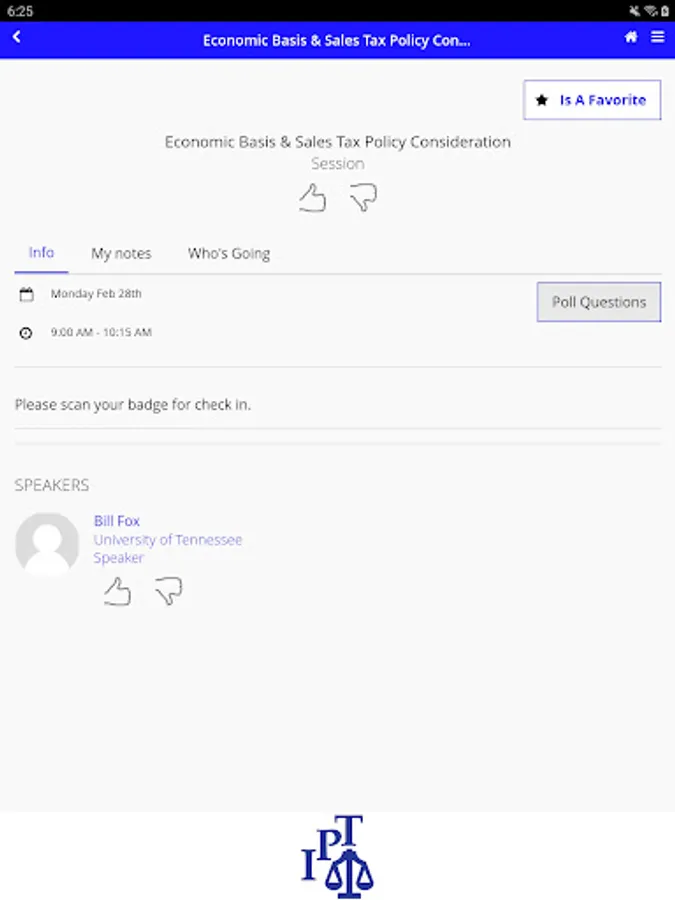This screenshot has width=675, height=900.
Task: Like the session with thumbs up
Action: point(313,198)
